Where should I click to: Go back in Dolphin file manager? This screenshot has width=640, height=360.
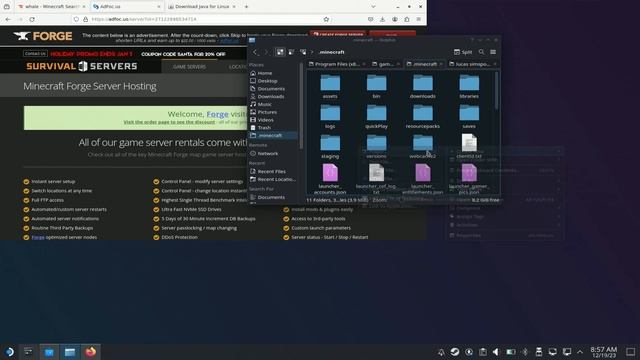[x=255, y=52]
